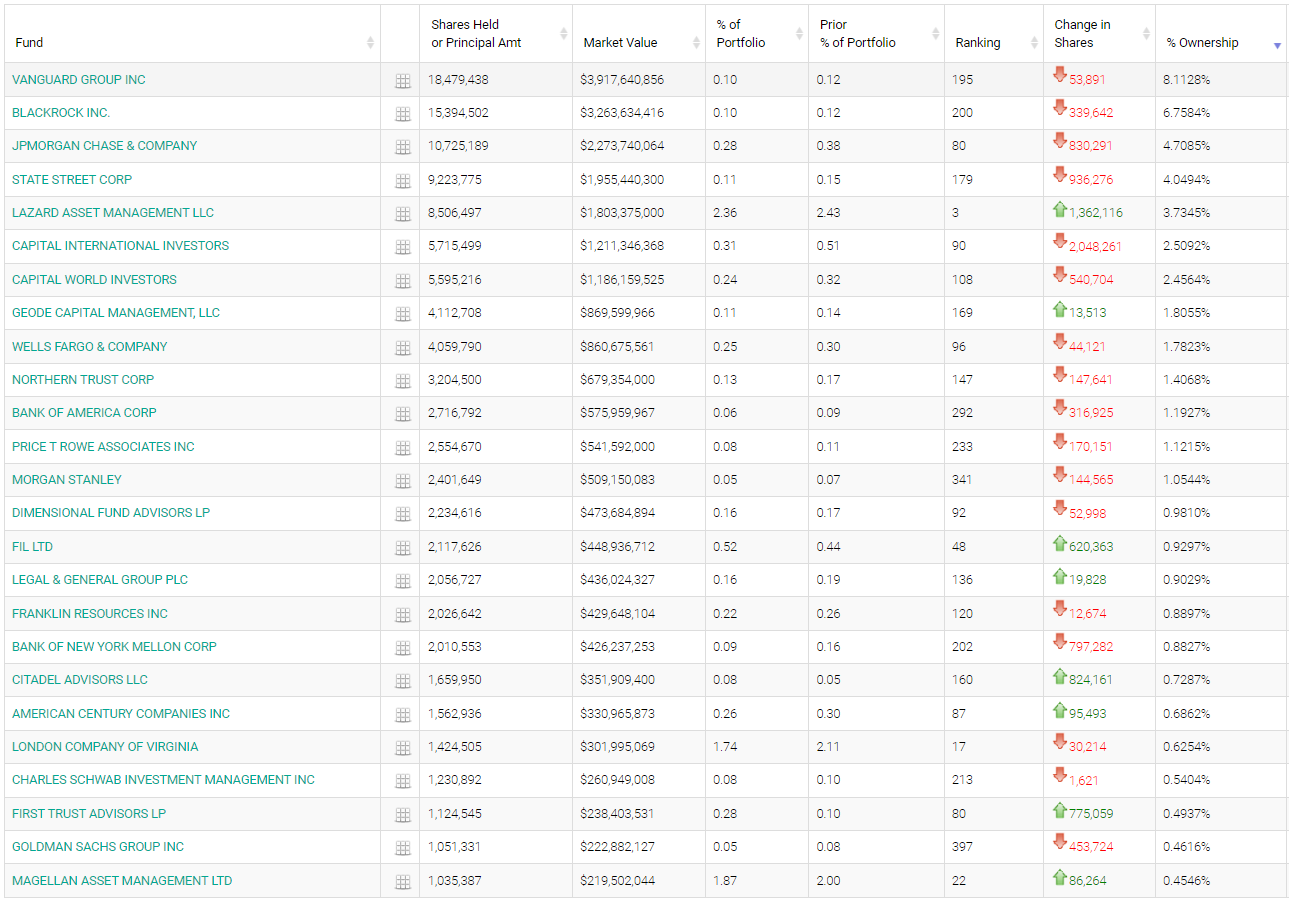The image size is (1289, 900).
Task: Open grid icon in London Company of Virginia row
Action: point(403,748)
